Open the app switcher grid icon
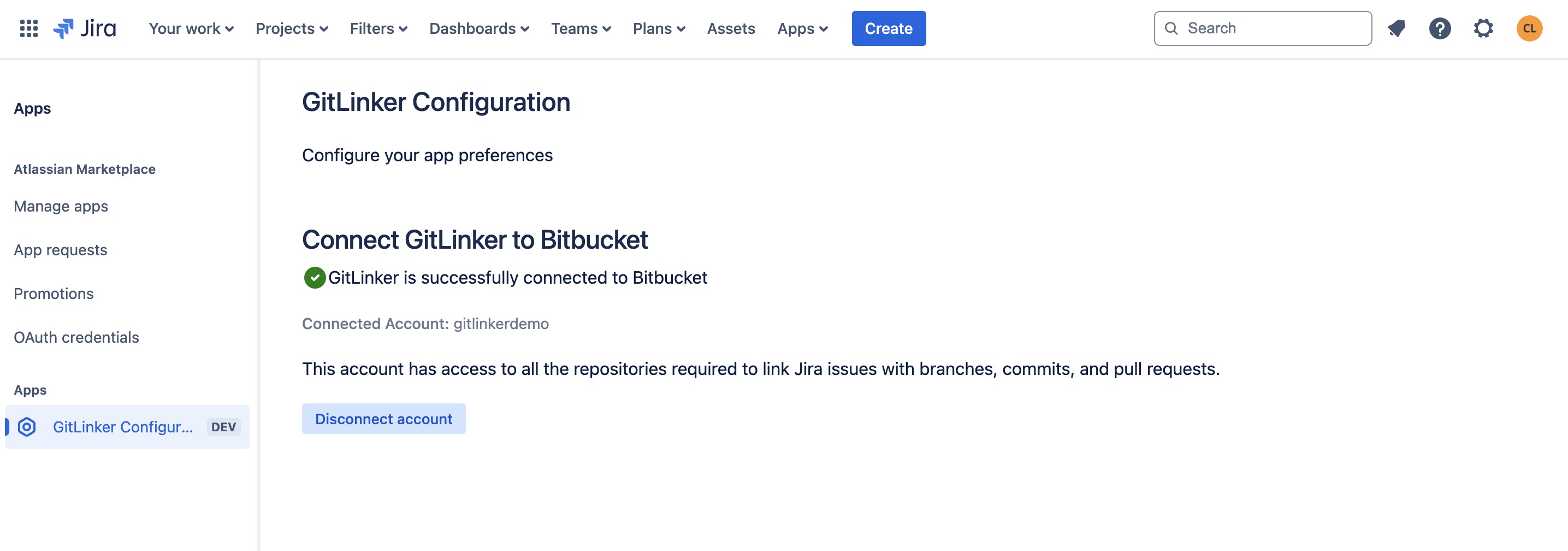The width and height of the screenshot is (1568, 551). click(28, 28)
